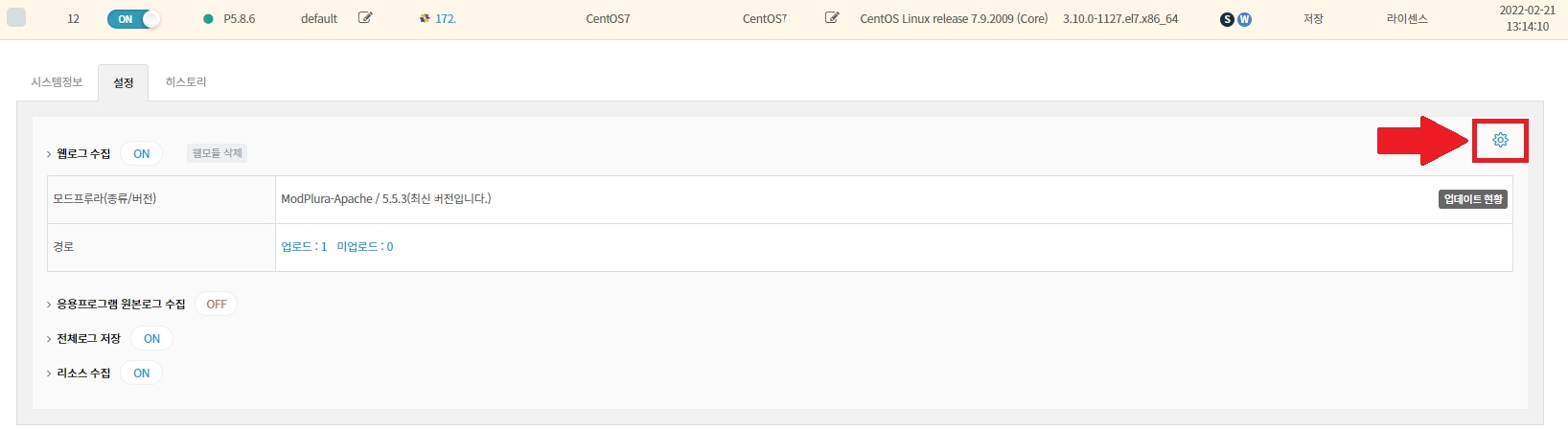Click the green status dot before P5.8.6
This screenshot has height=430, width=1568.
[208, 19]
